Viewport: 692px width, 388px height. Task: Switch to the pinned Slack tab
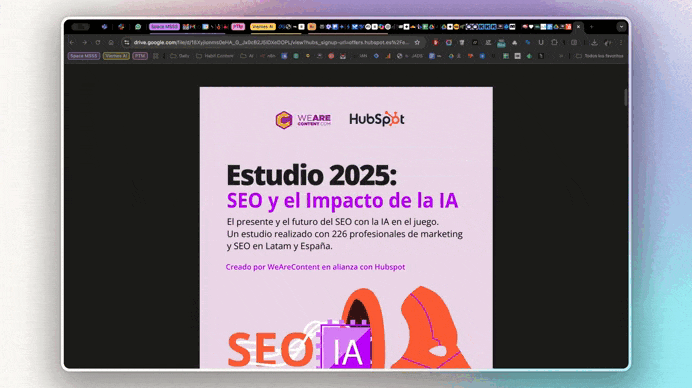121,27
